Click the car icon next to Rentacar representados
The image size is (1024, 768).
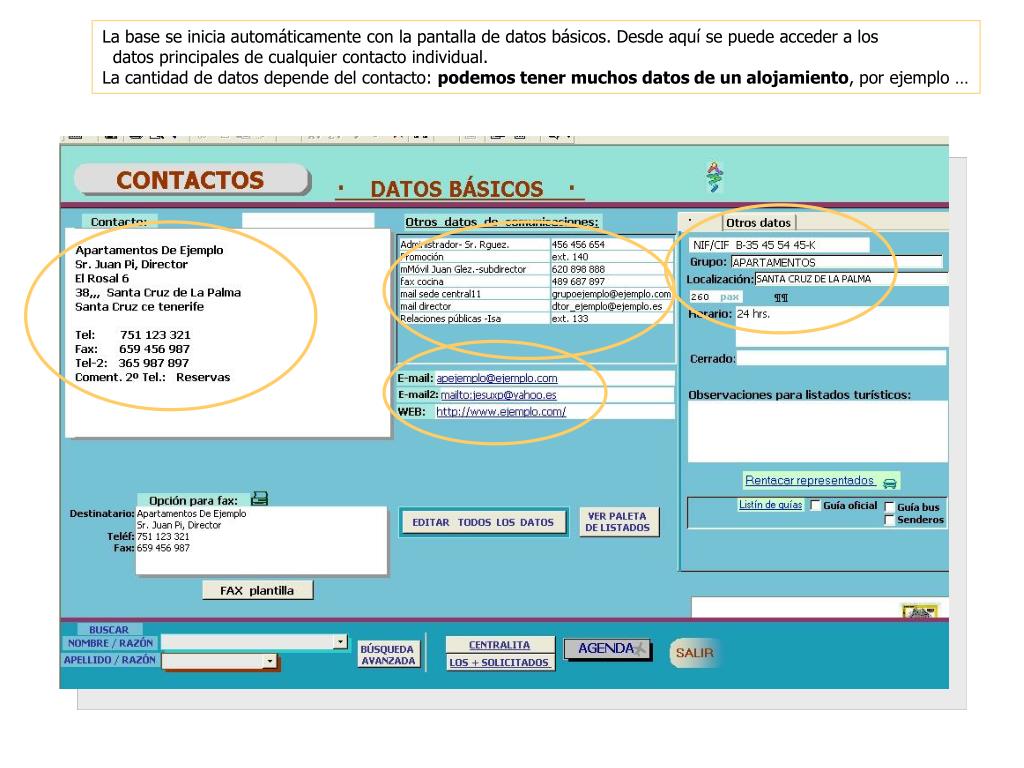pyautogui.click(x=889, y=483)
